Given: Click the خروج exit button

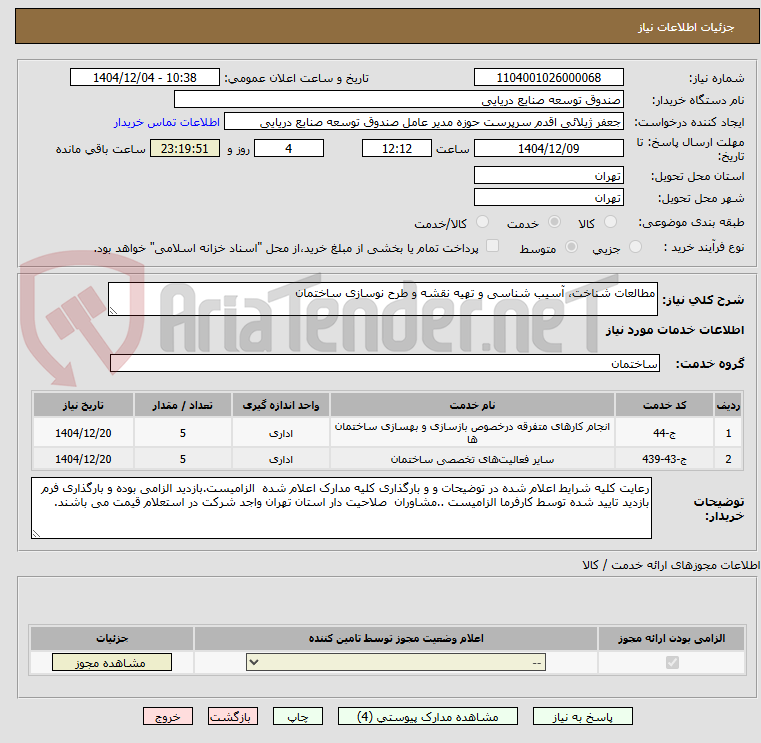Looking at the screenshot, I should 167,717.
